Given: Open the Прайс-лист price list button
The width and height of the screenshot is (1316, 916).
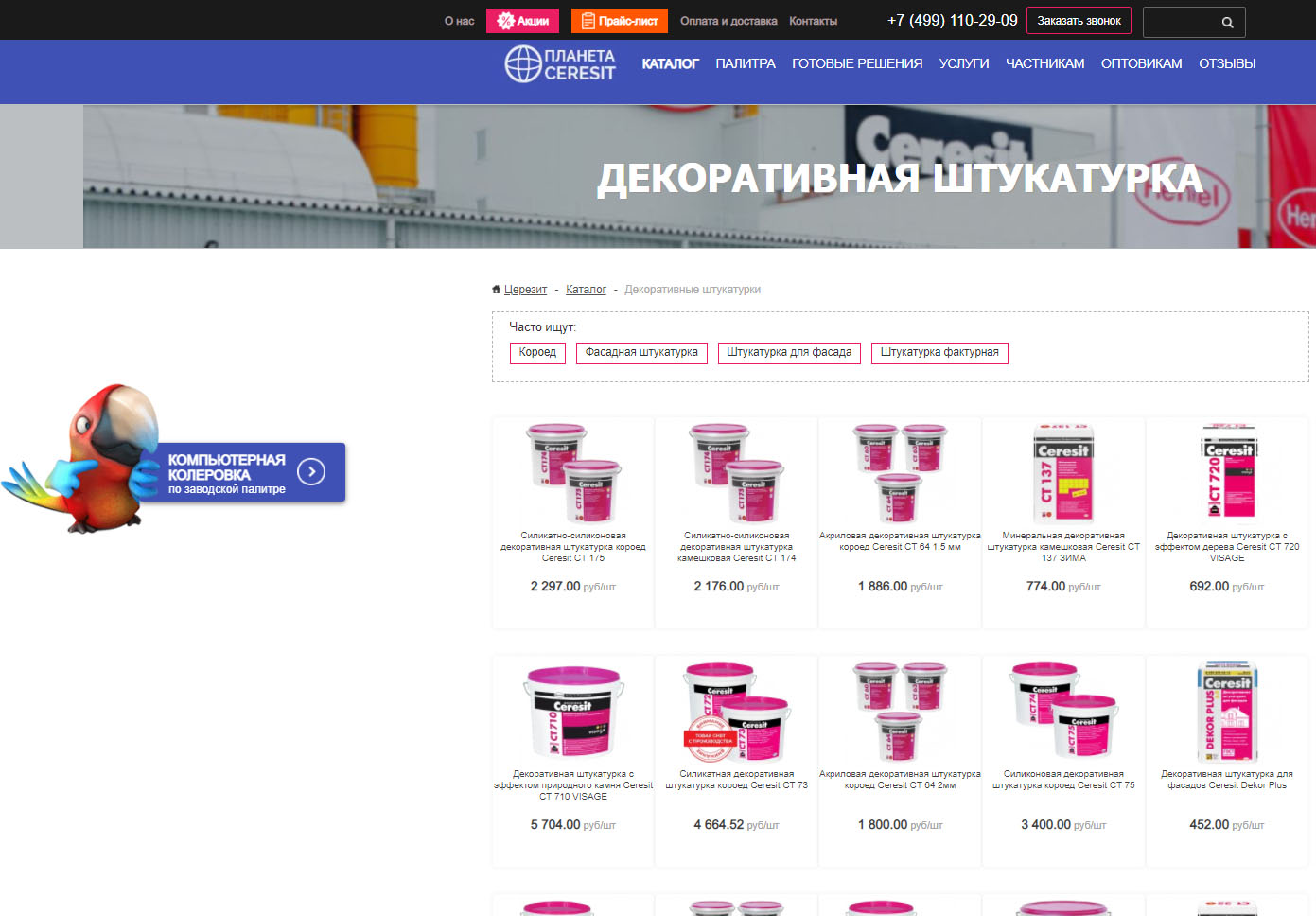Looking at the screenshot, I should click(x=619, y=21).
